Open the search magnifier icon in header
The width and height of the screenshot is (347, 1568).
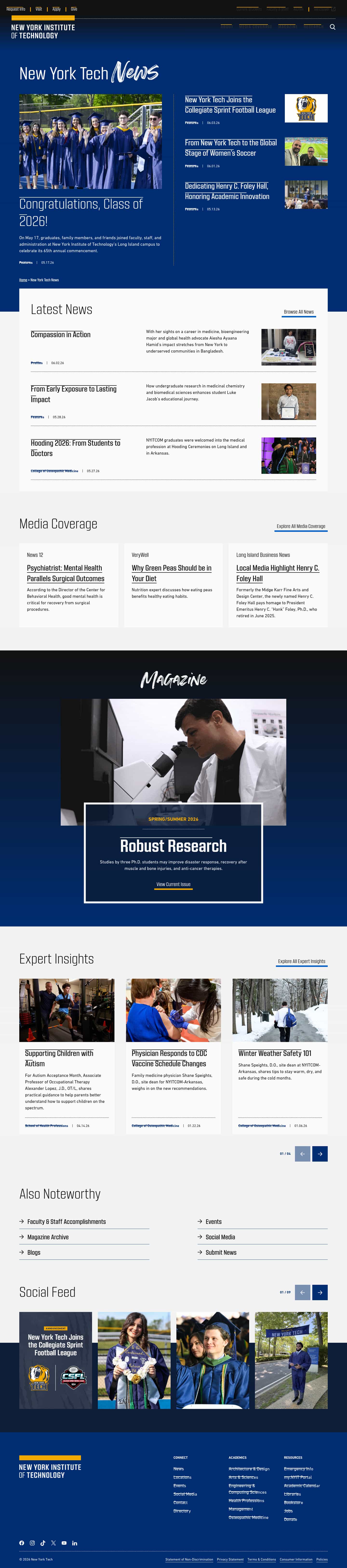click(332, 27)
